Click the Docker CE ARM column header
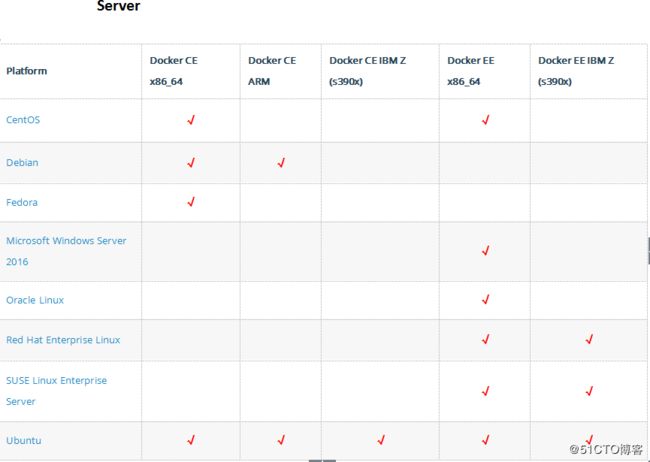Image resolution: width=650 pixels, height=462 pixels. 272,71
